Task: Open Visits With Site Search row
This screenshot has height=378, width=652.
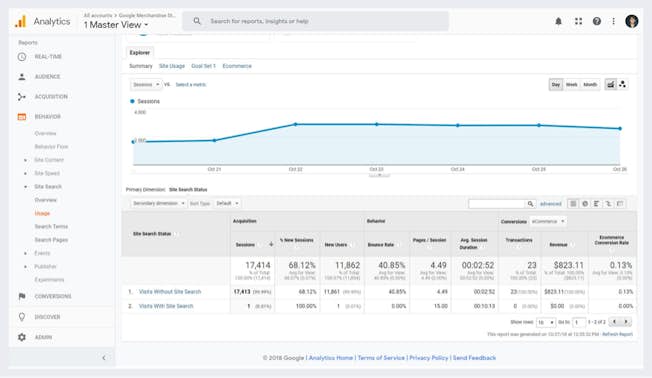Action: point(166,306)
